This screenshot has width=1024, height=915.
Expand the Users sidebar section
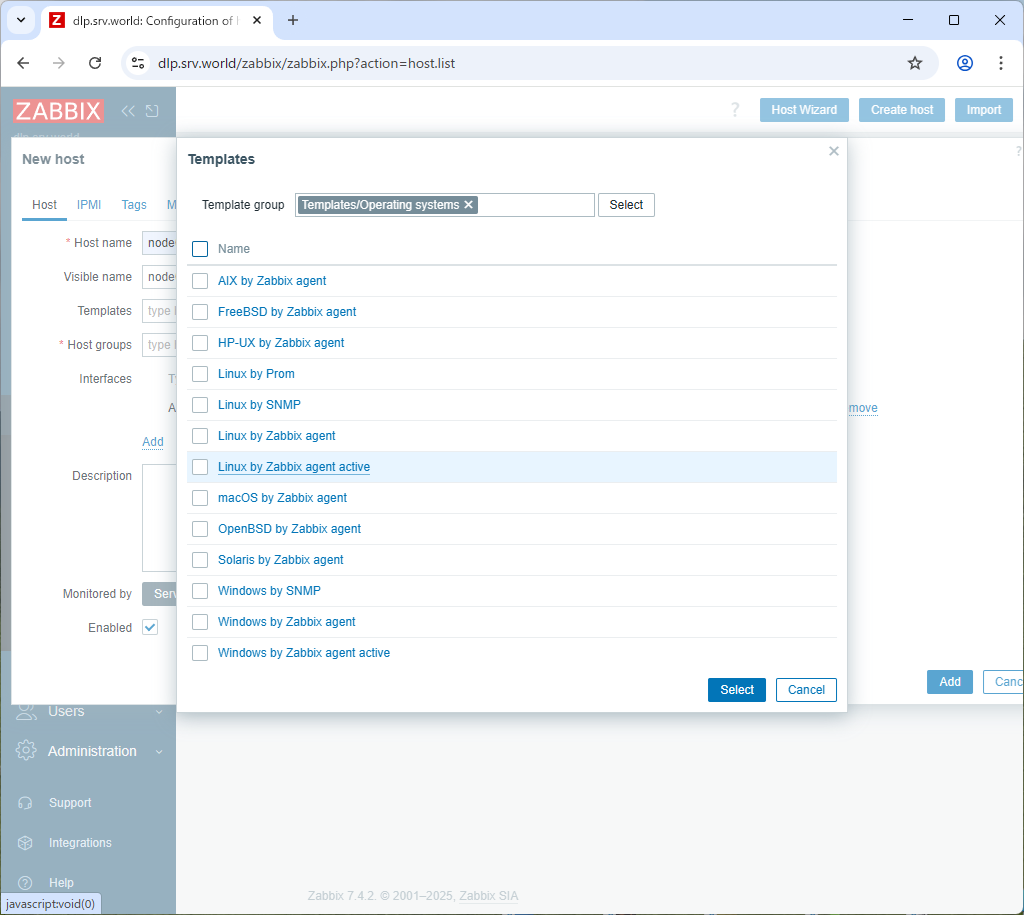pos(66,711)
